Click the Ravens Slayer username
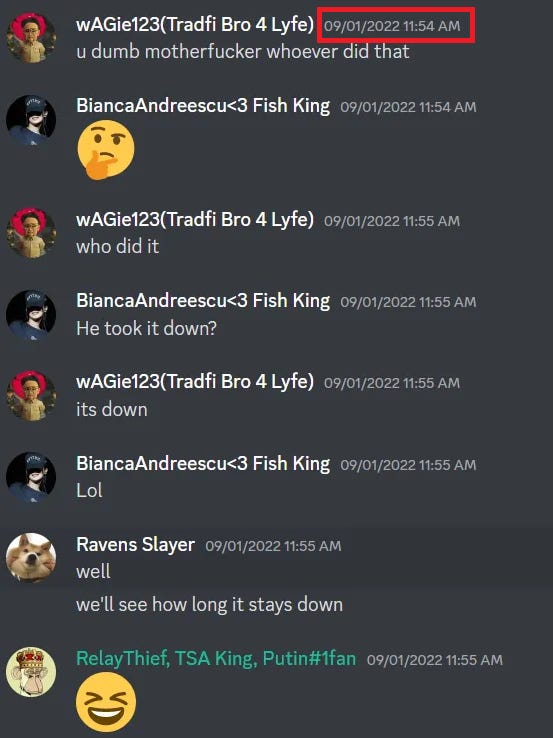 click(x=136, y=545)
